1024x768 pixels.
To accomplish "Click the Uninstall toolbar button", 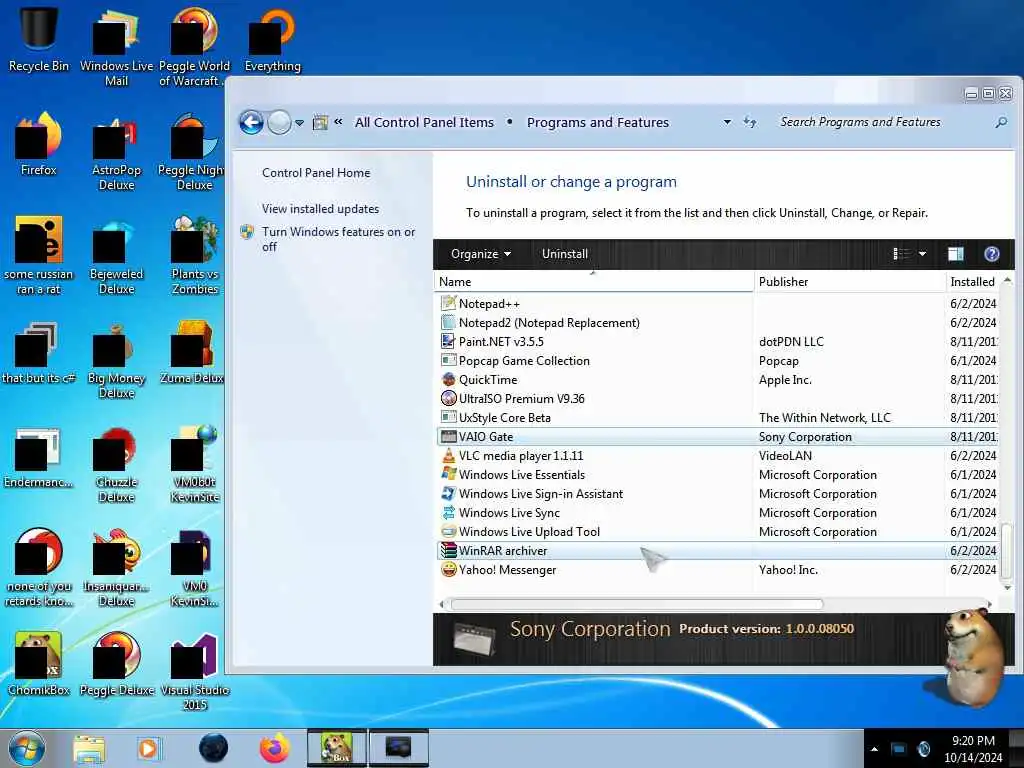I will (564, 254).
